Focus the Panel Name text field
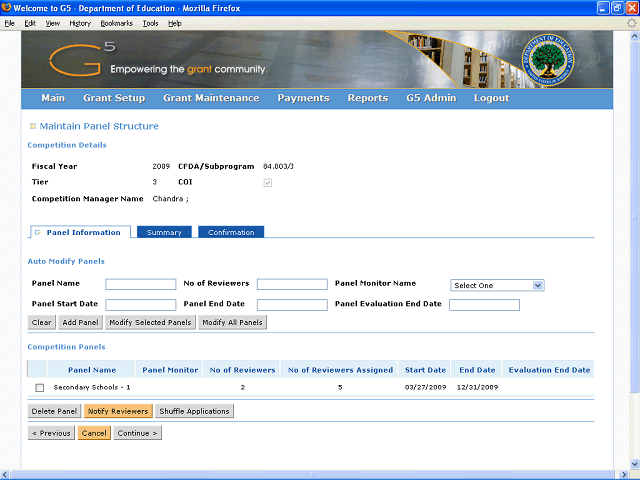This screenshot has width=640, height=480. tap(141, 285)
